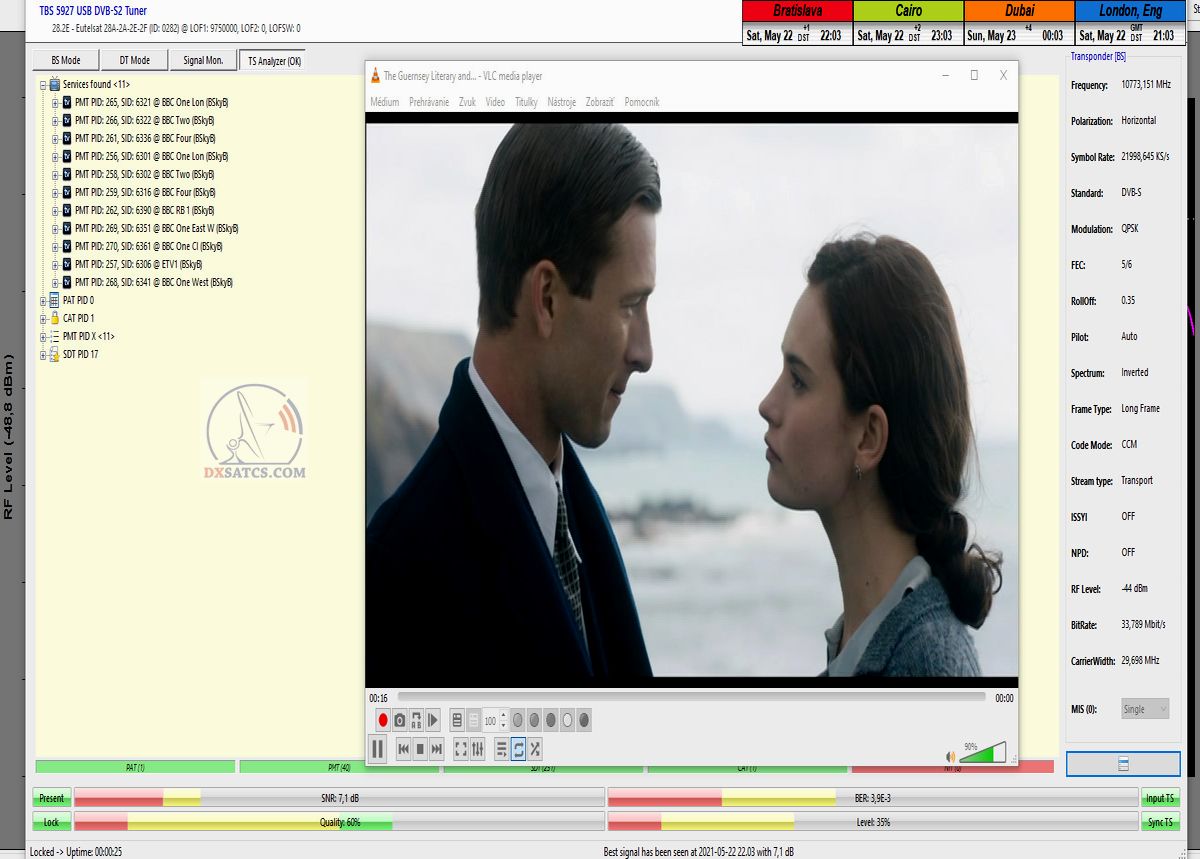Expand the CAT PID 1 node
The image size is (1200, 859).
click(x=43, y=319)
